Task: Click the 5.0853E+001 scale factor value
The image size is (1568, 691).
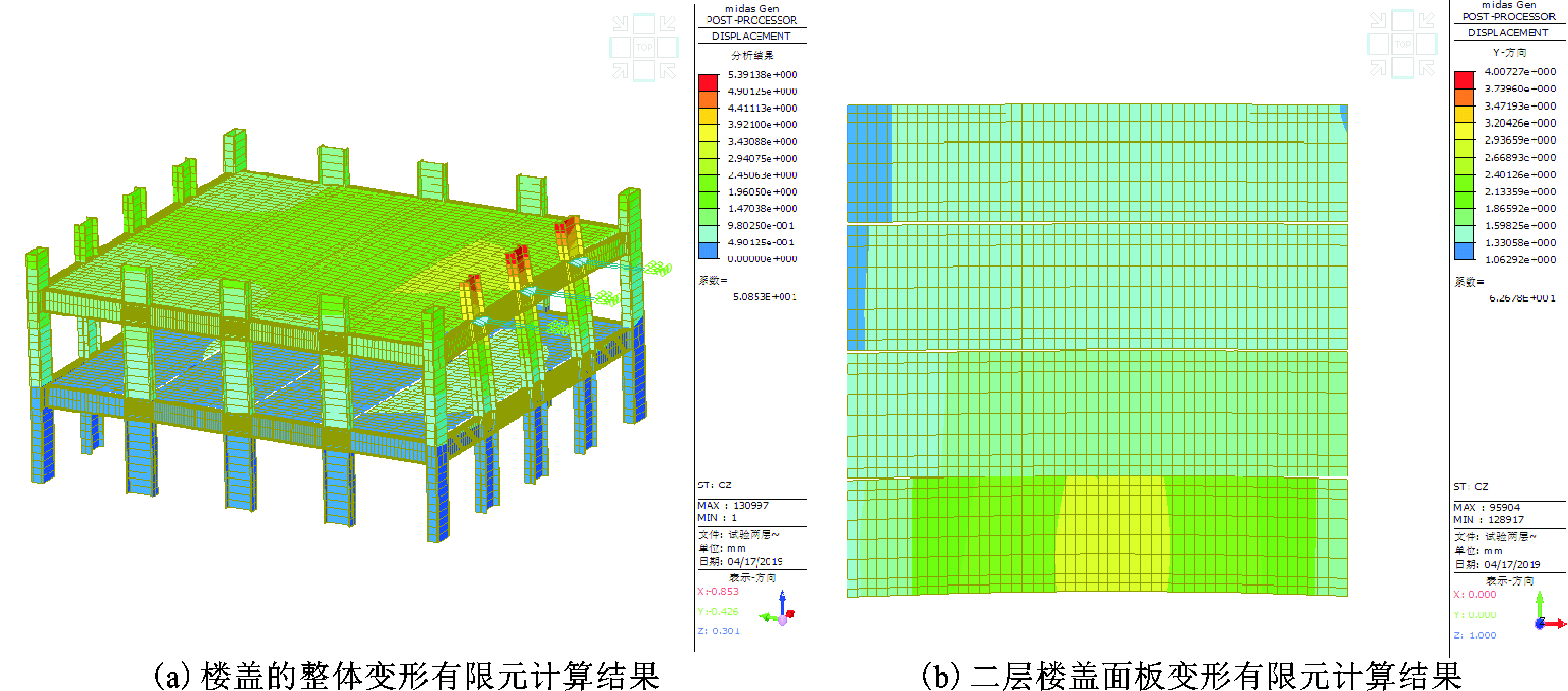Action: (764, 296)
